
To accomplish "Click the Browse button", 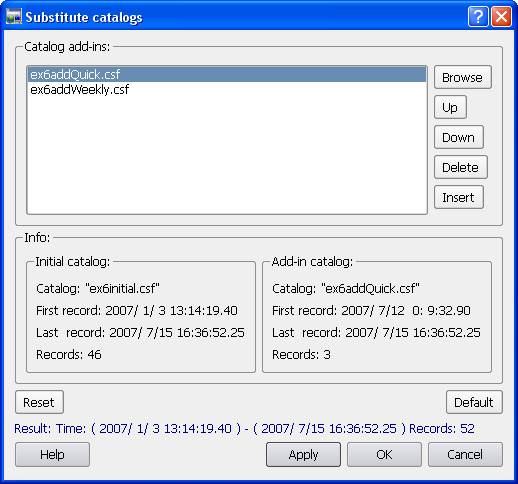I will pos(463,77).
